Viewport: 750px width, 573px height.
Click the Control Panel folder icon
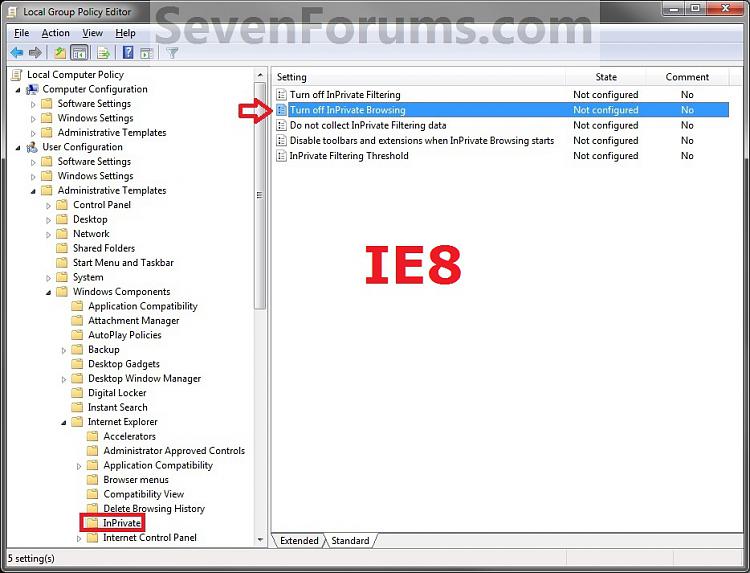(62, 205)
